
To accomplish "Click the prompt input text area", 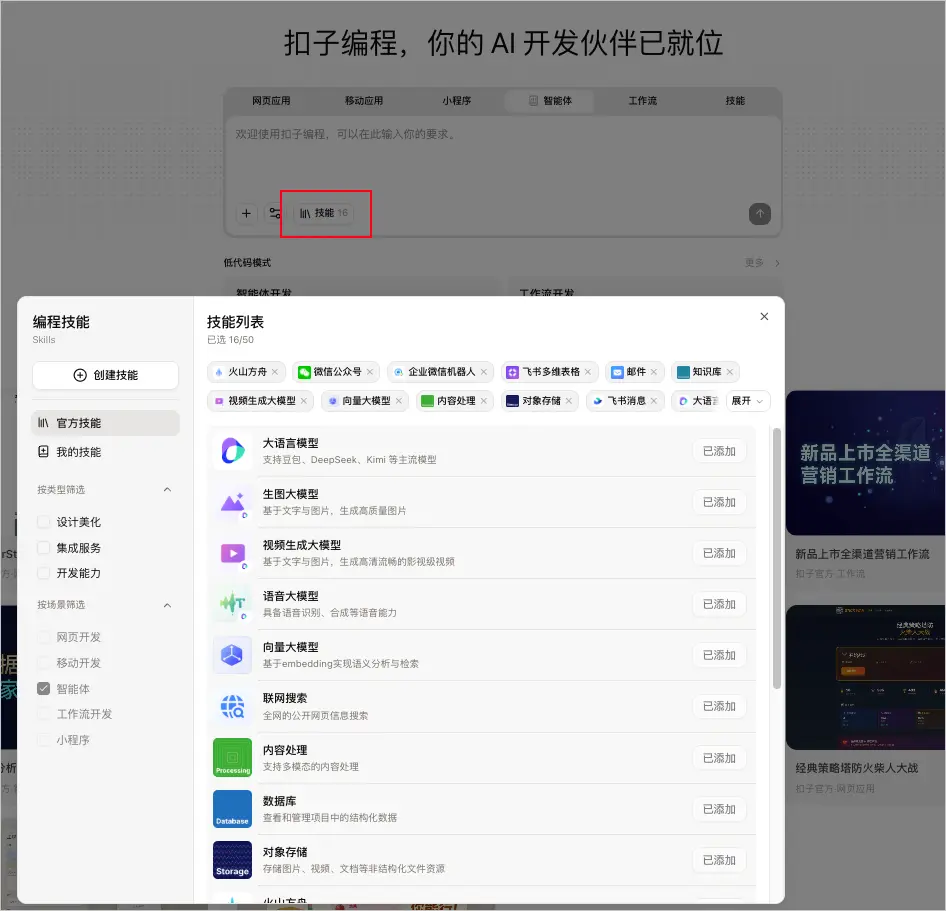I will 503,157.
